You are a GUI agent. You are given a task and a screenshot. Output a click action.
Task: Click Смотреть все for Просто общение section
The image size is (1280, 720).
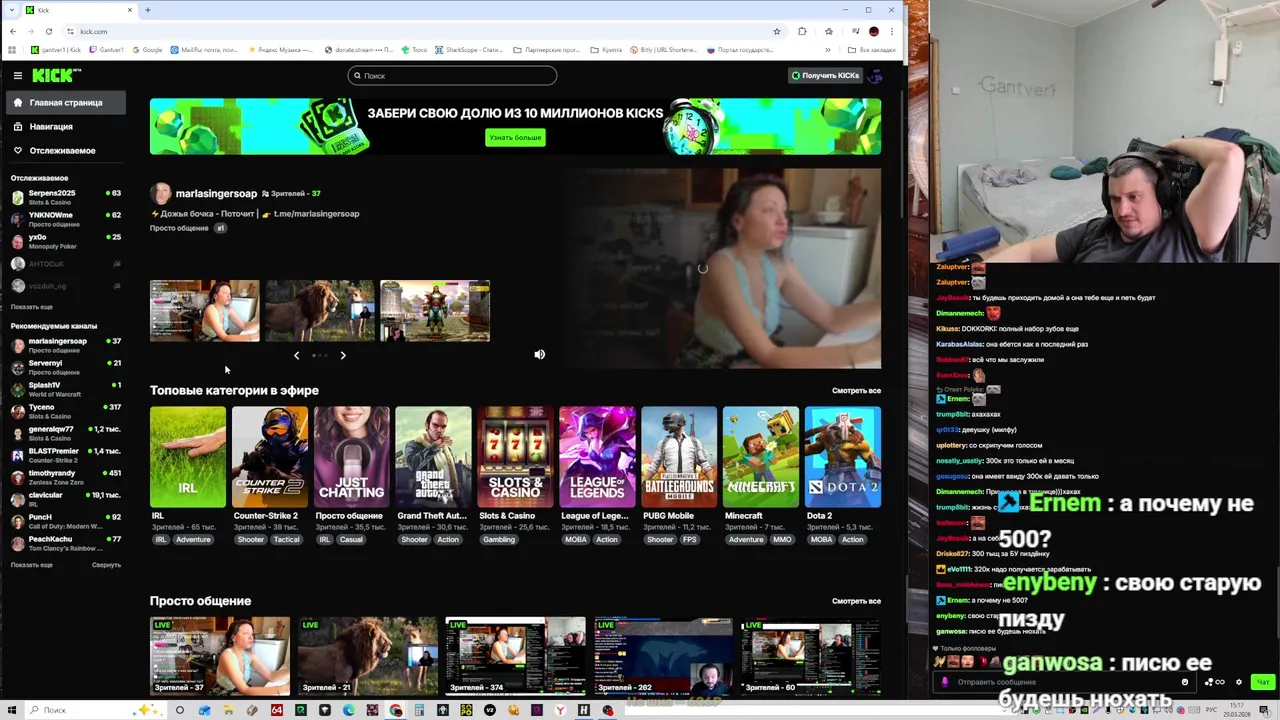coord(856,601)
